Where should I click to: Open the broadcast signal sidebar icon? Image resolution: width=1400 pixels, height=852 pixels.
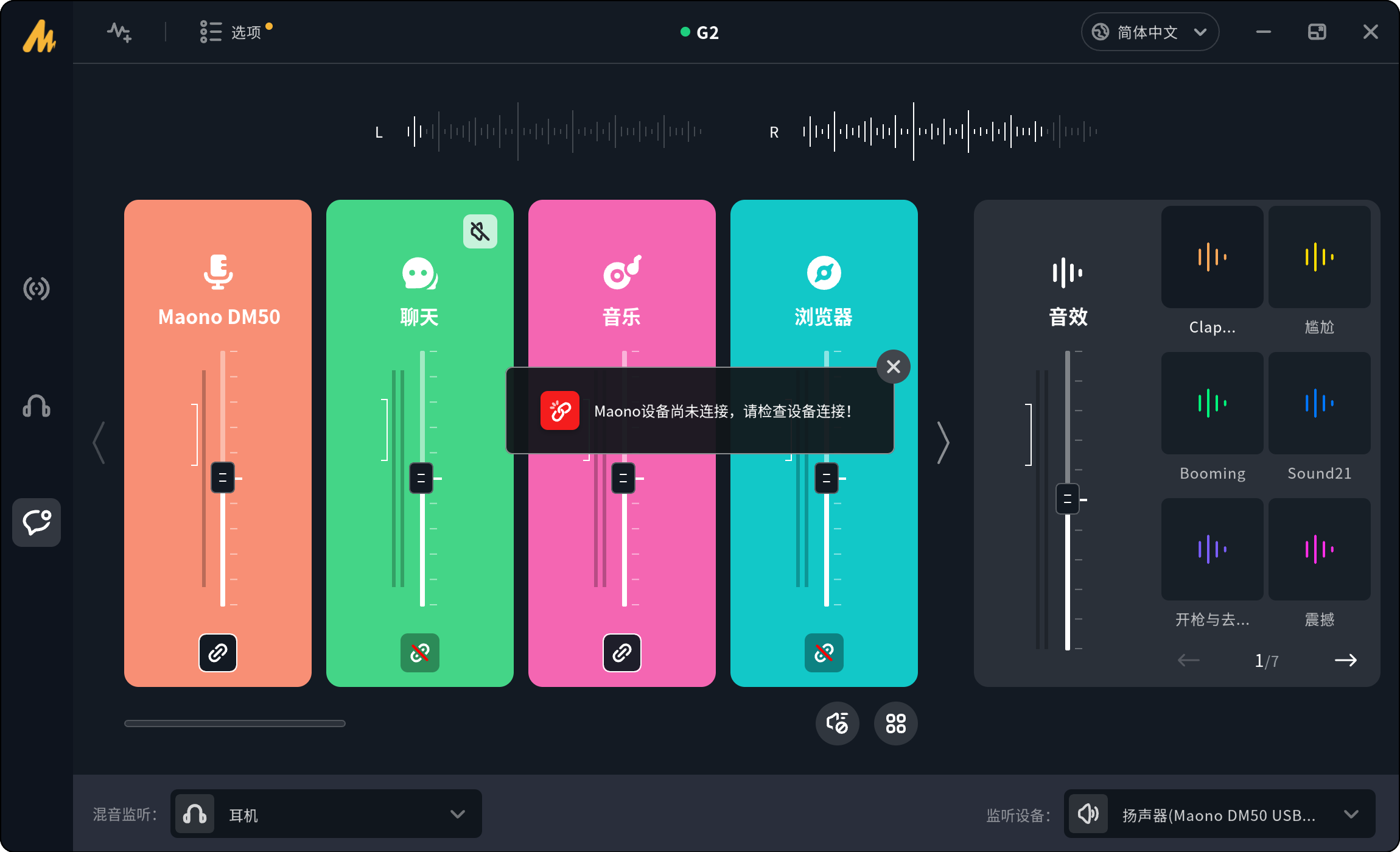click(37, 289)
